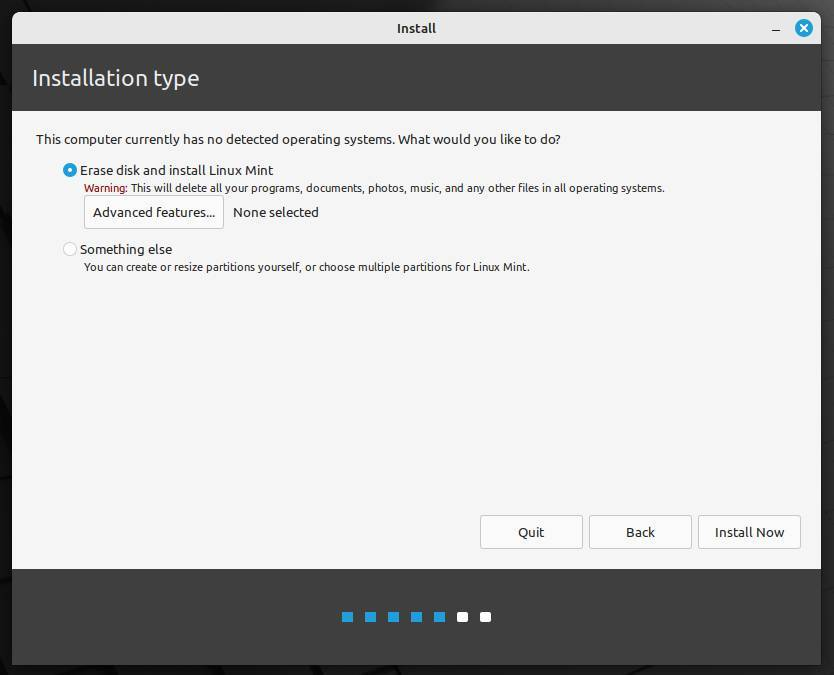Open the Advanced features dialog
The width and height of the screenshot is (834, 675).
[154, 212]
